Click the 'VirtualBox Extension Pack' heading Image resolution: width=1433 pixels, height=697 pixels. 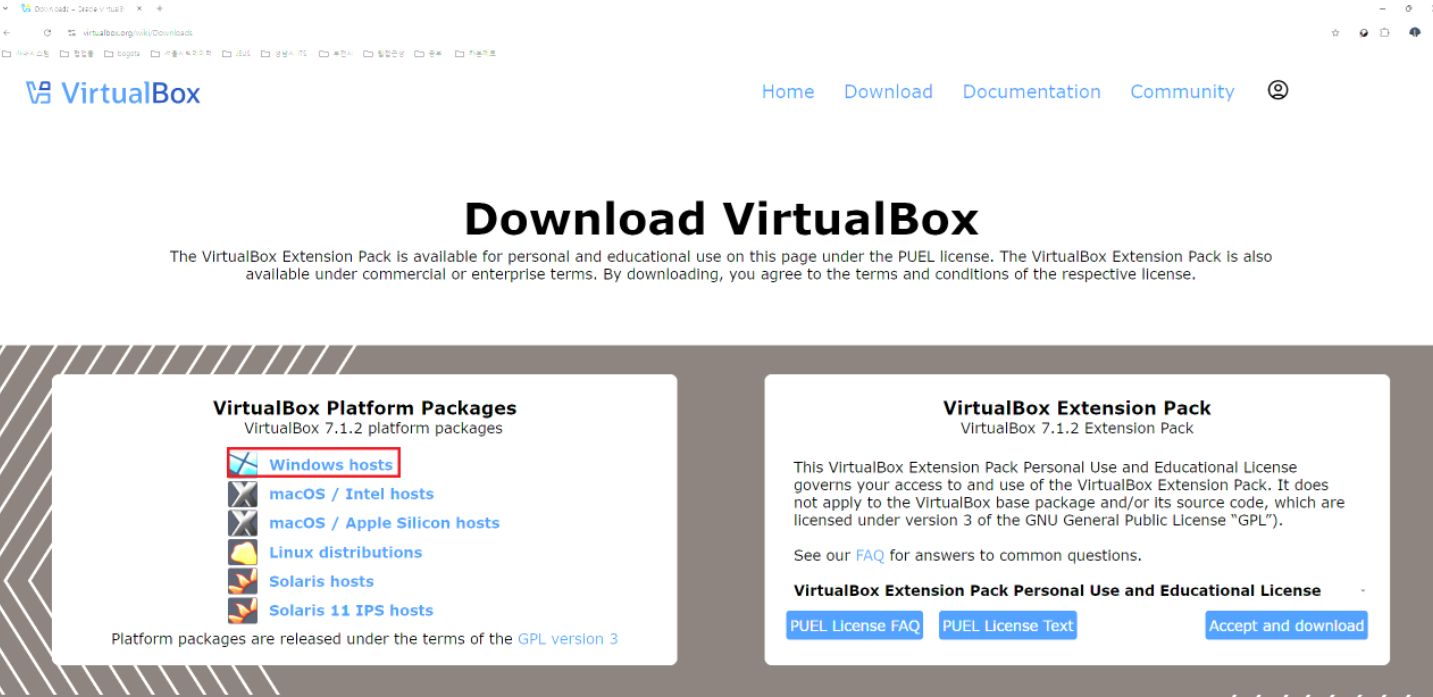click(x=1077, y=407)
